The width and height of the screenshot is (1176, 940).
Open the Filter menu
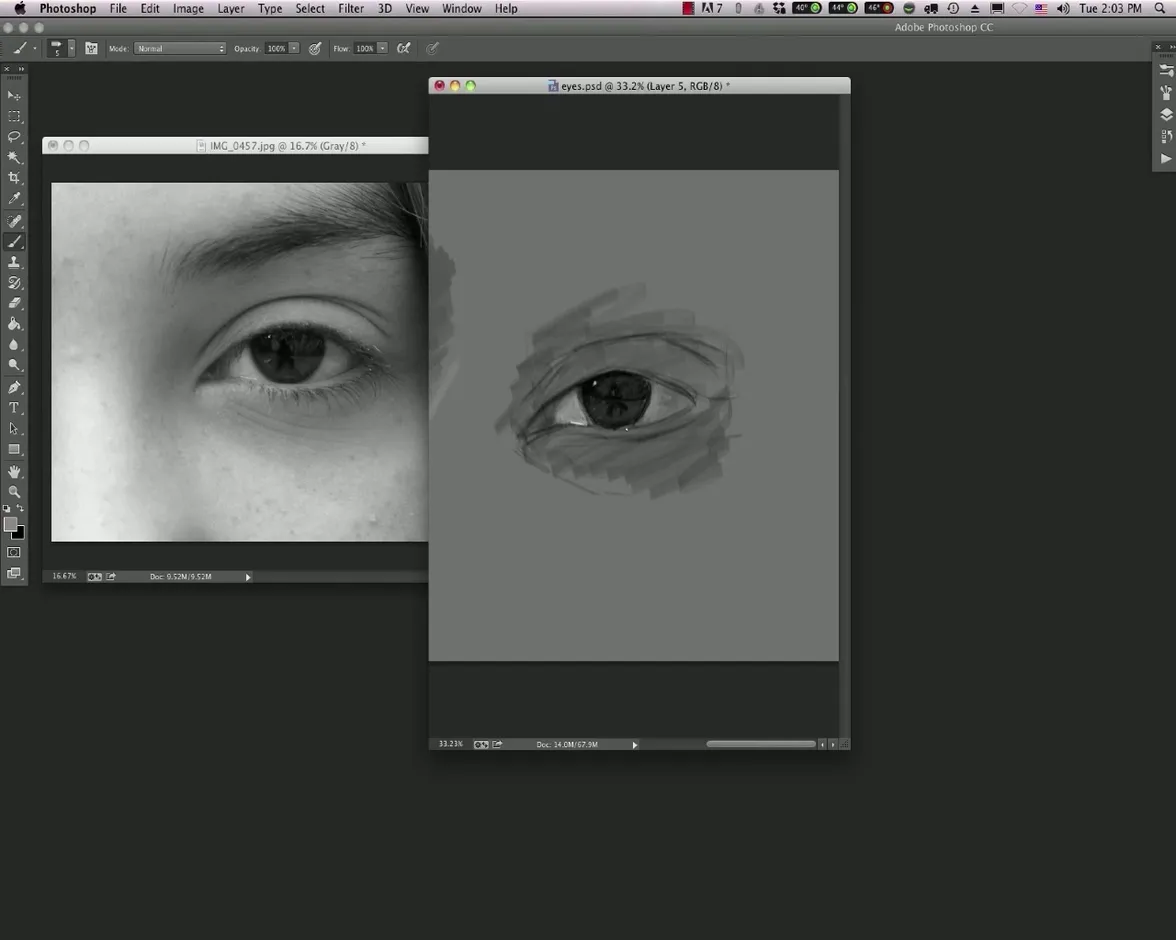tap(351, 8)
